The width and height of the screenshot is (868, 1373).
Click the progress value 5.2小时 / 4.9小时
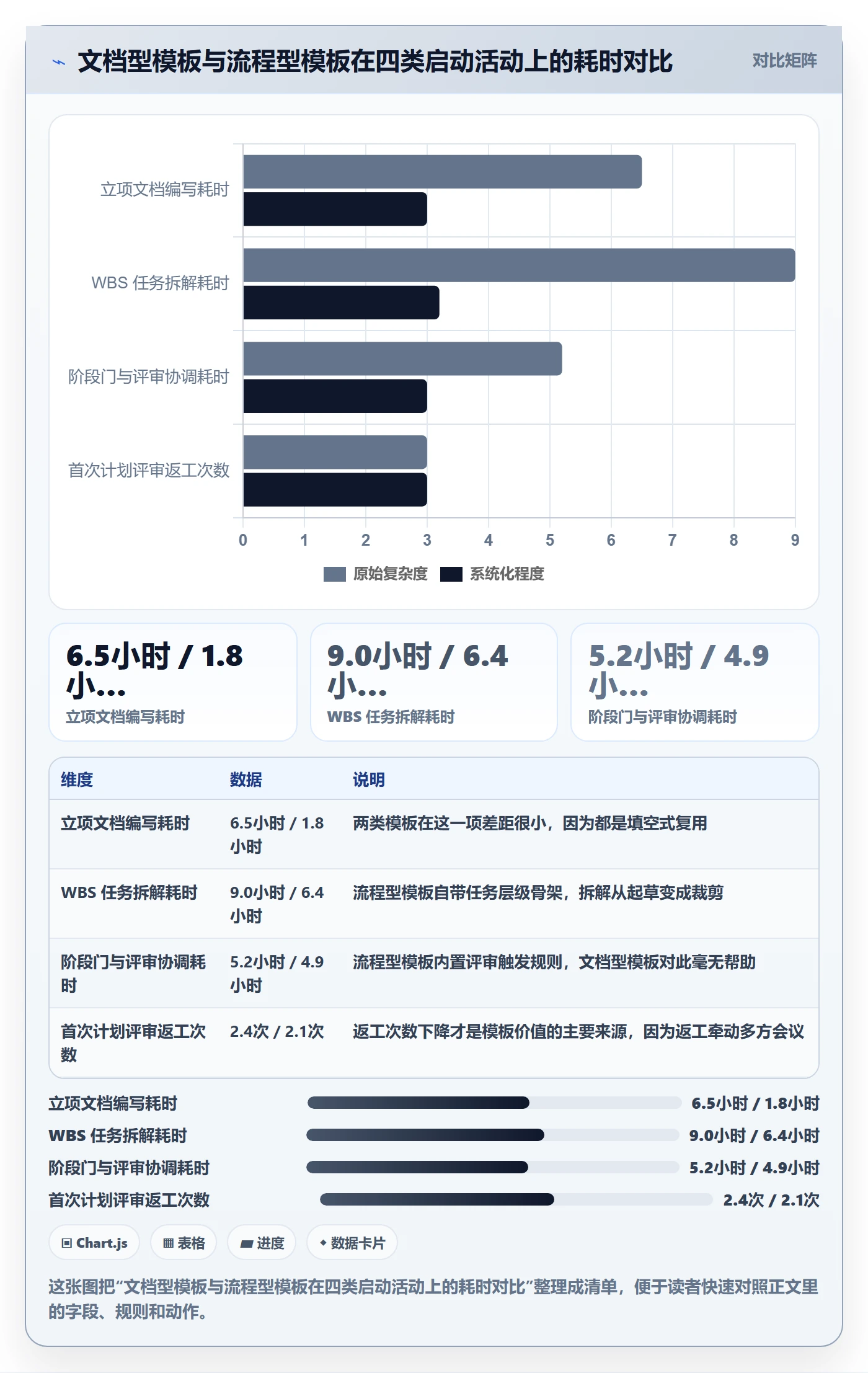point(755,1168)
